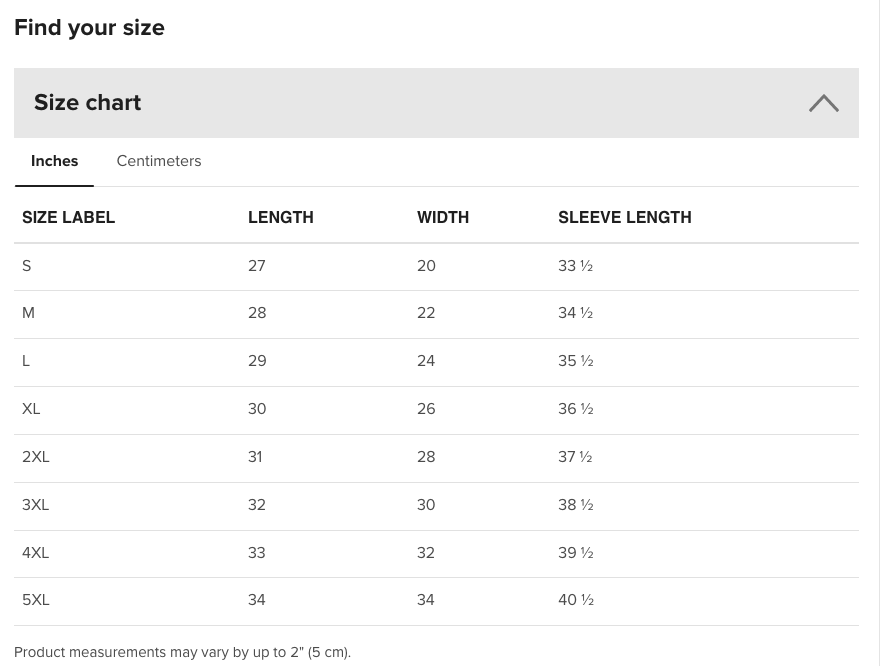Click the SLEEVE LENGTH column header
Screen dimensions: 880x666
pyautogui.click(x=625, y=218)
